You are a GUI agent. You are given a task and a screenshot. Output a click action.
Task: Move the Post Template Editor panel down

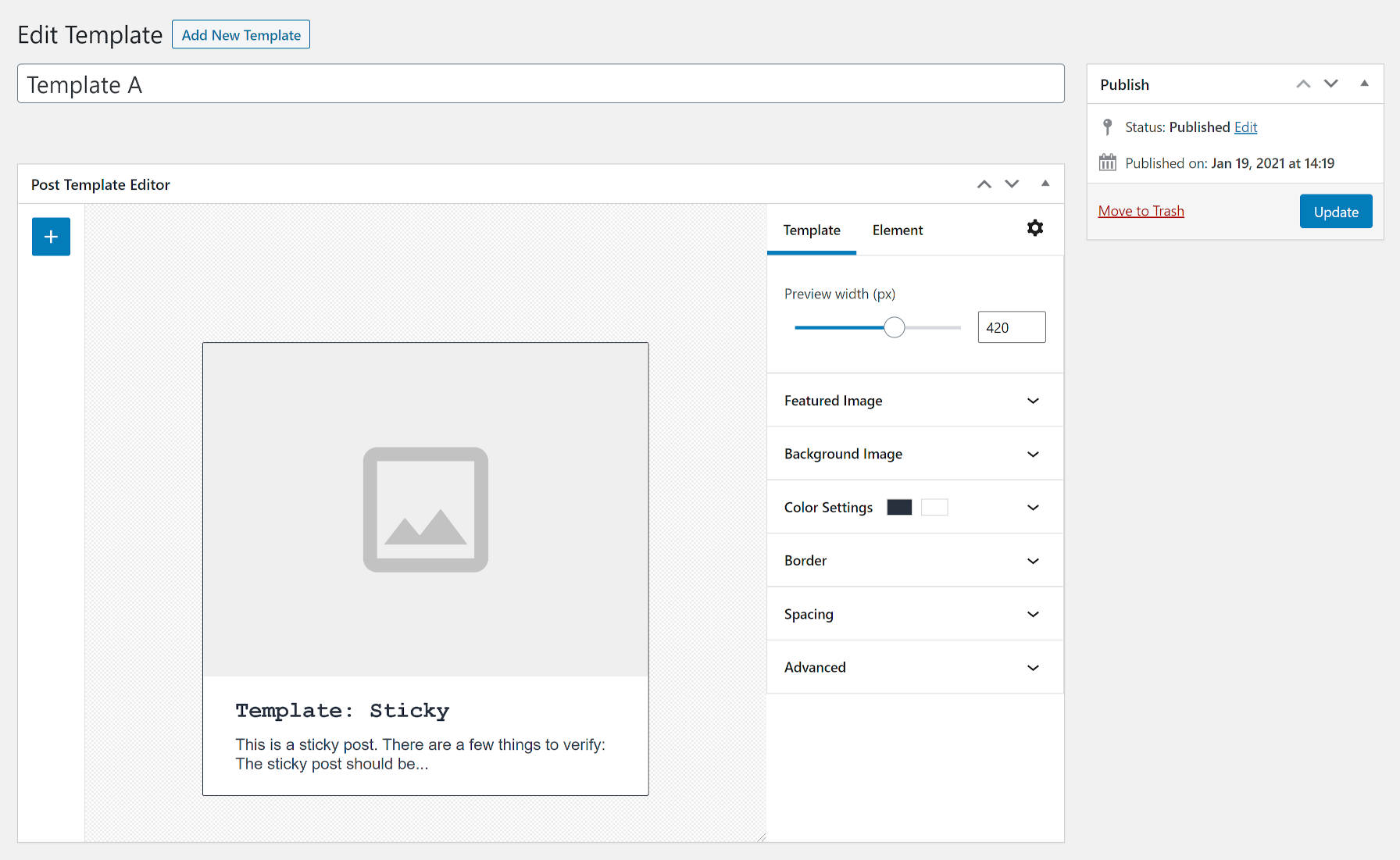pyautogui.click(x=1012, y=184)
